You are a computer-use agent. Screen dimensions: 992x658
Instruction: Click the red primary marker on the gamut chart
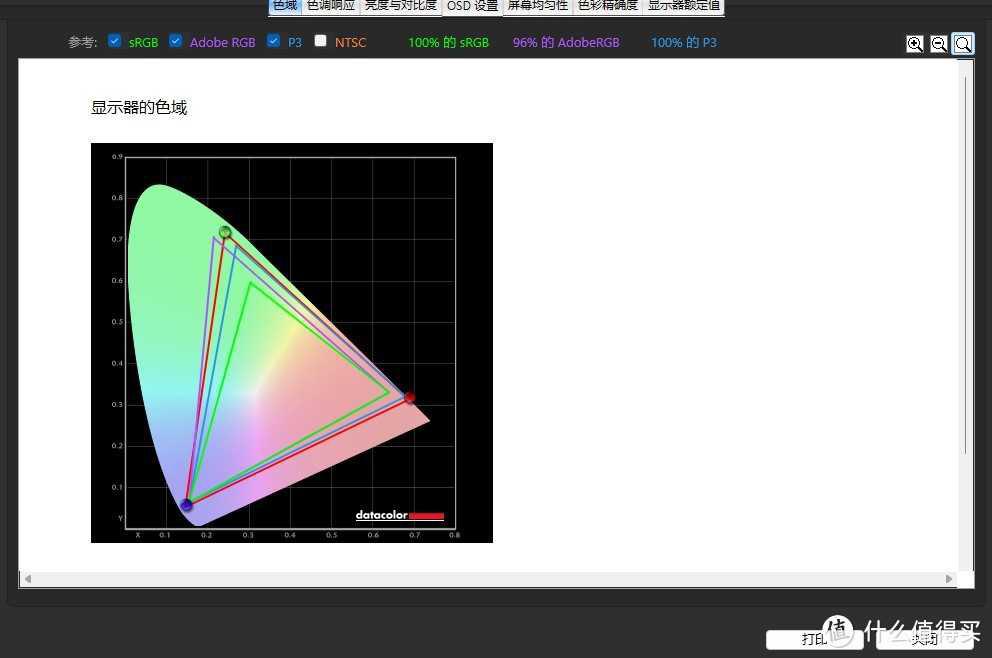(409, 398)
